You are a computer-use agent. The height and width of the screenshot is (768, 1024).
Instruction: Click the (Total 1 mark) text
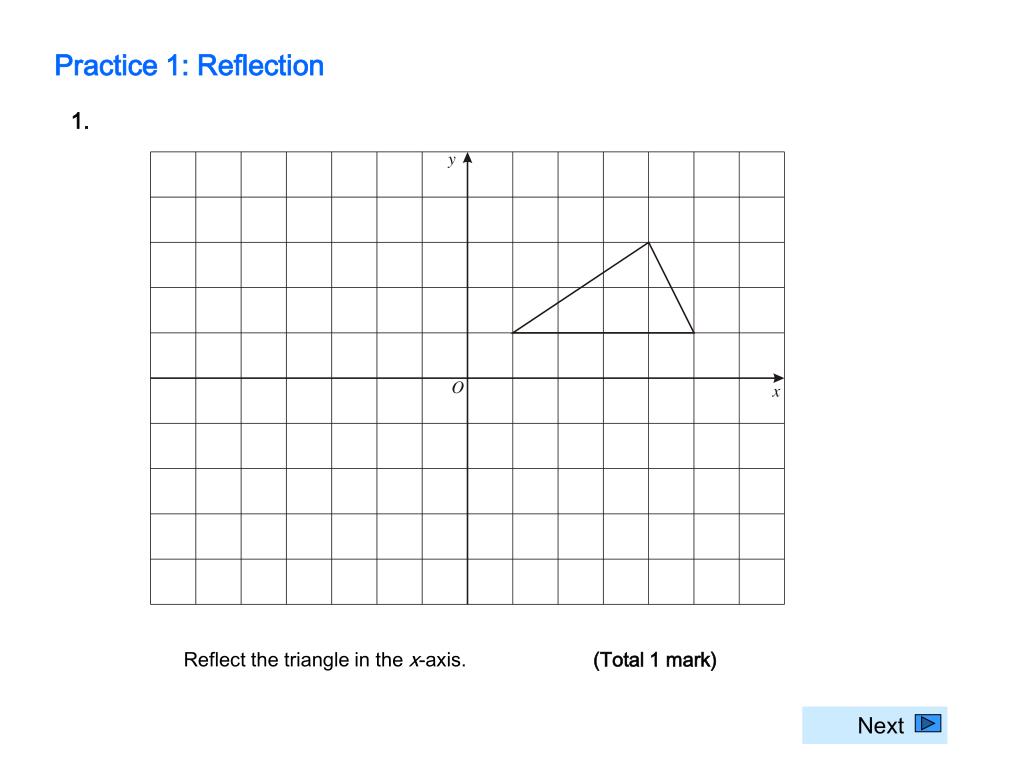tap(655, 660)
